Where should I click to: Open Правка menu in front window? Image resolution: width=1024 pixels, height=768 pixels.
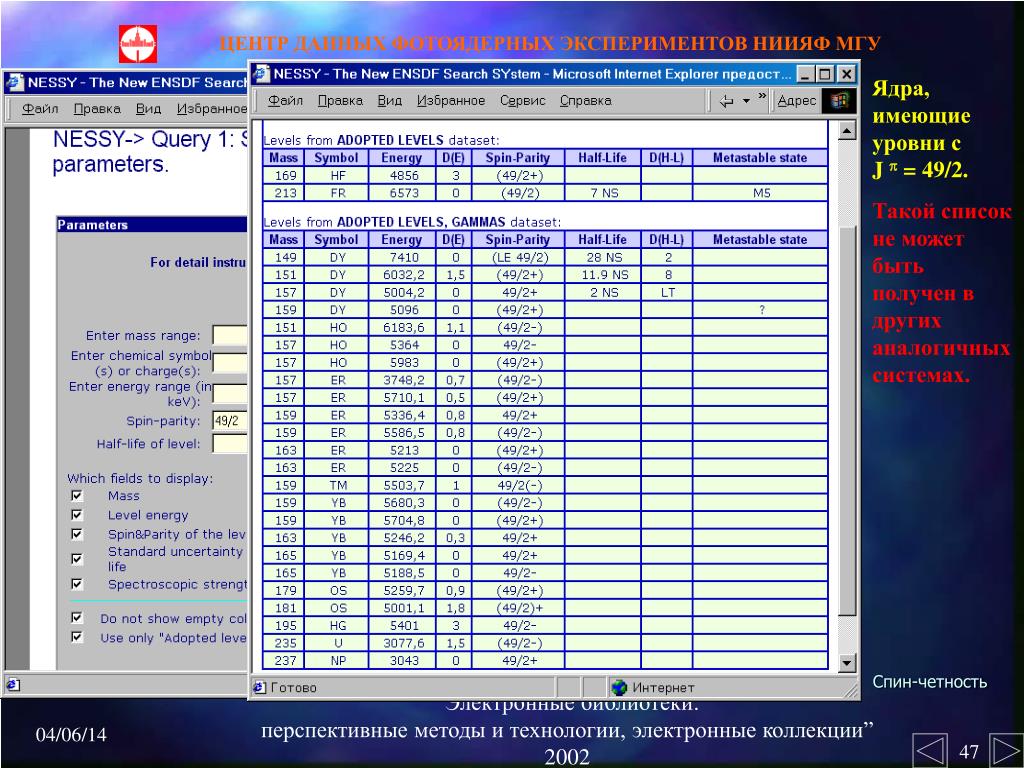pos(340,101)
